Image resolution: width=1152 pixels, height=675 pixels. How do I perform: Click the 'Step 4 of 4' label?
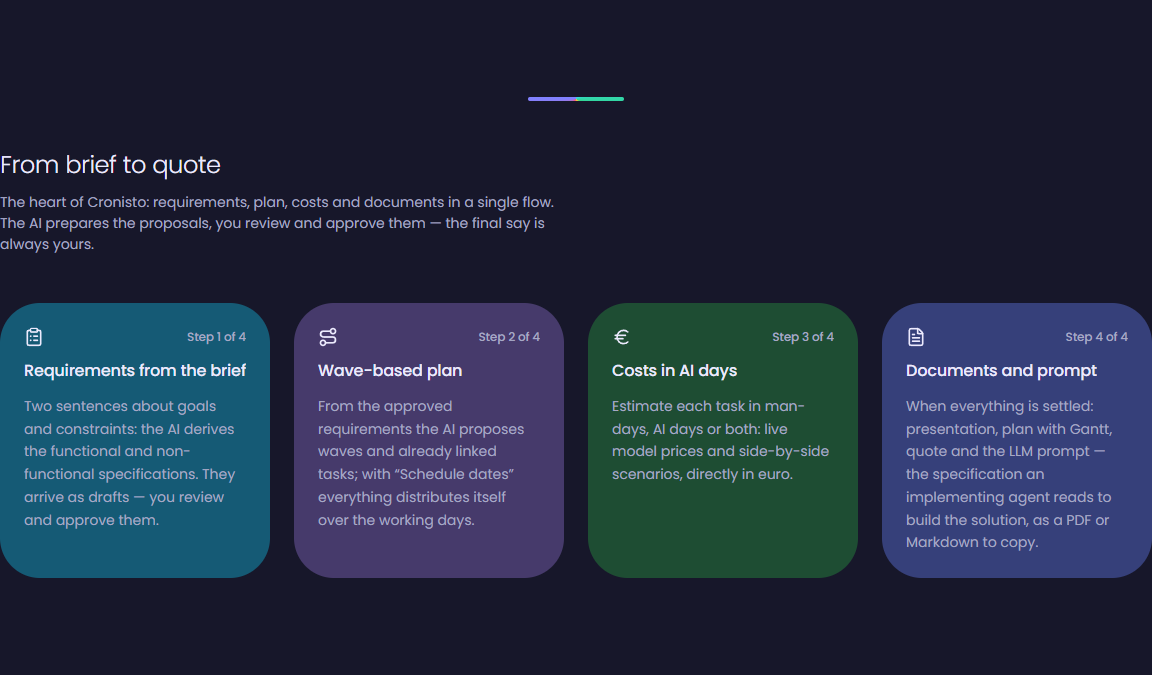[1097, 336]
